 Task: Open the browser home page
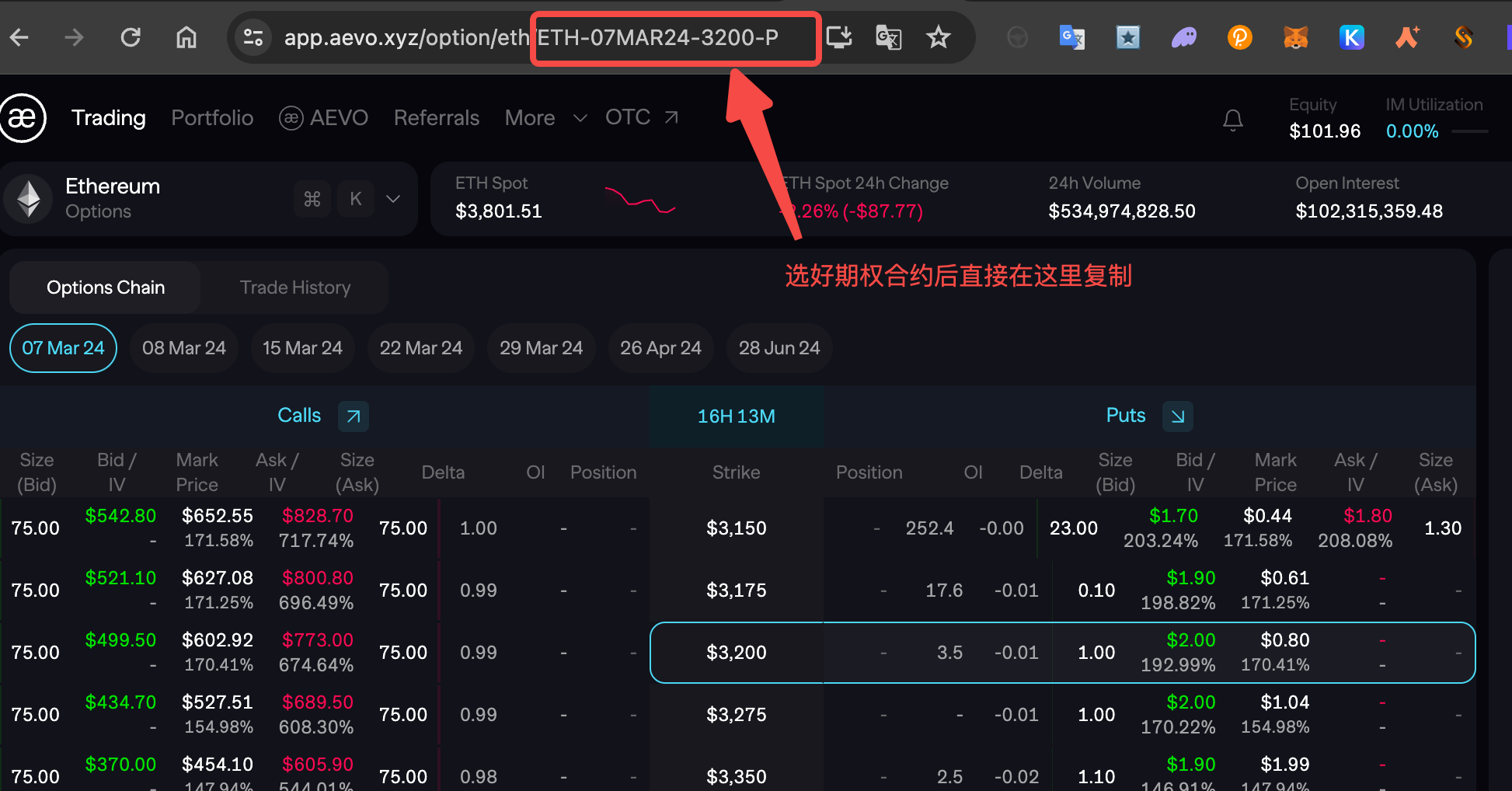186,37
